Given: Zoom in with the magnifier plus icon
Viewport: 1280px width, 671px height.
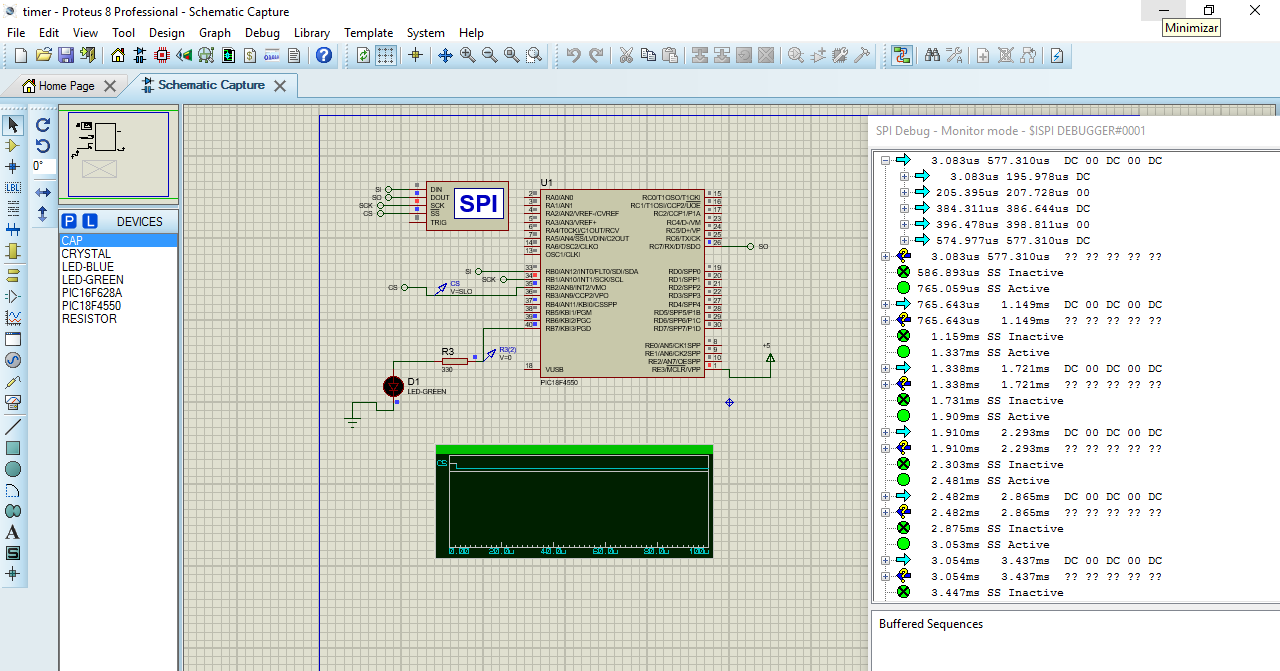Looking at the screenshot, I should 468,55.
